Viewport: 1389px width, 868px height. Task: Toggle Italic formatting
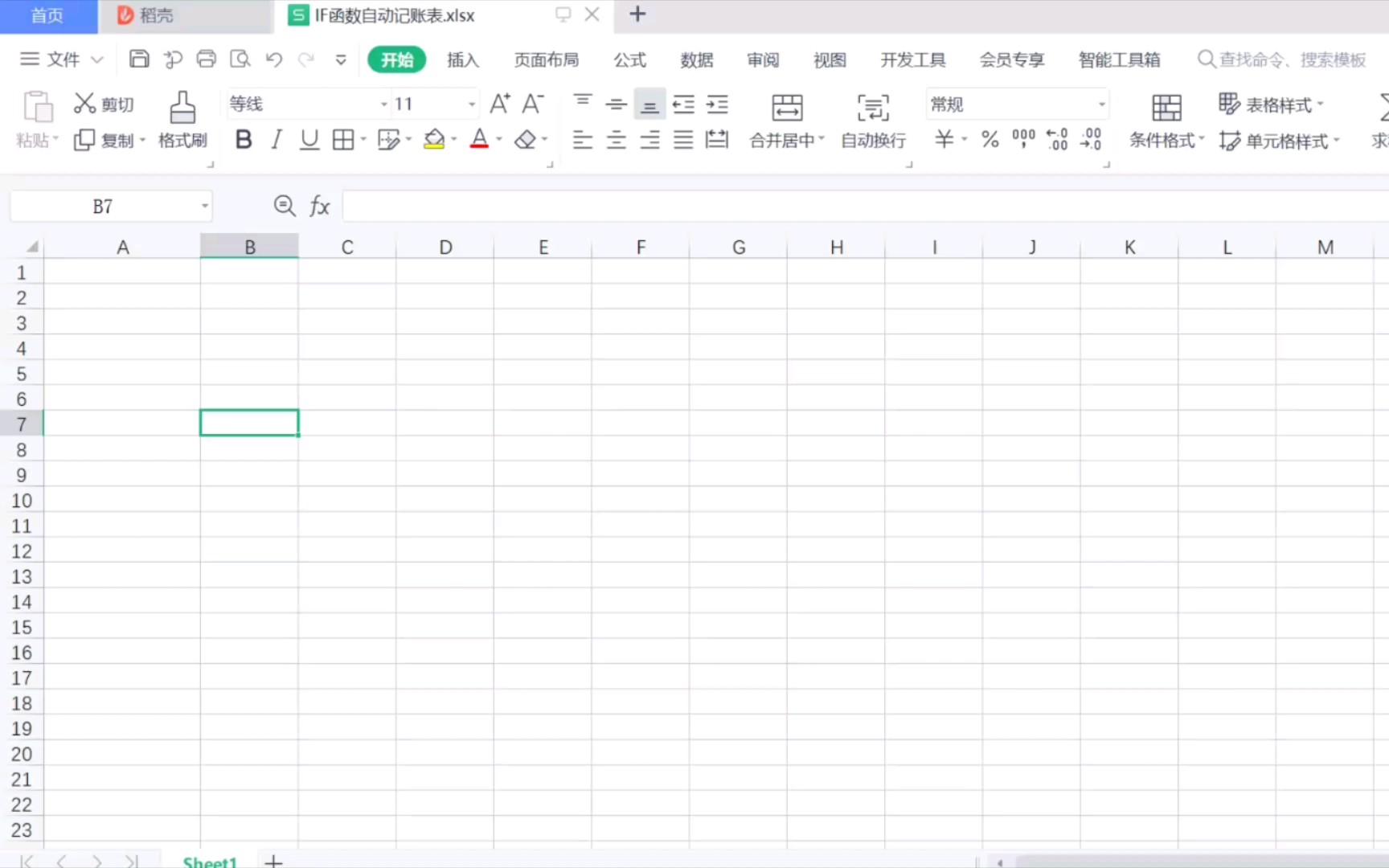(276, 139)
